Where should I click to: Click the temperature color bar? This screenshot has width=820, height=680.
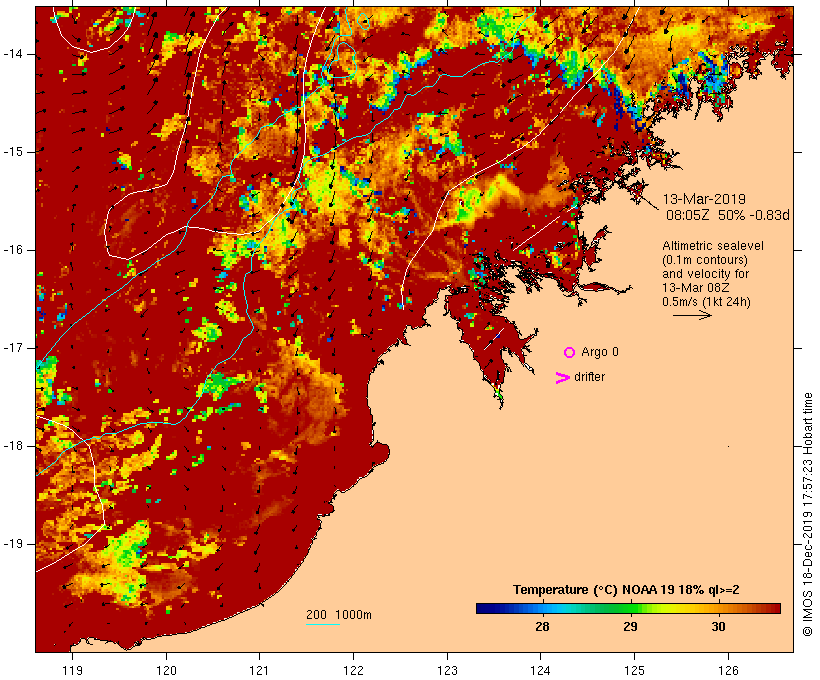(628, 608)
